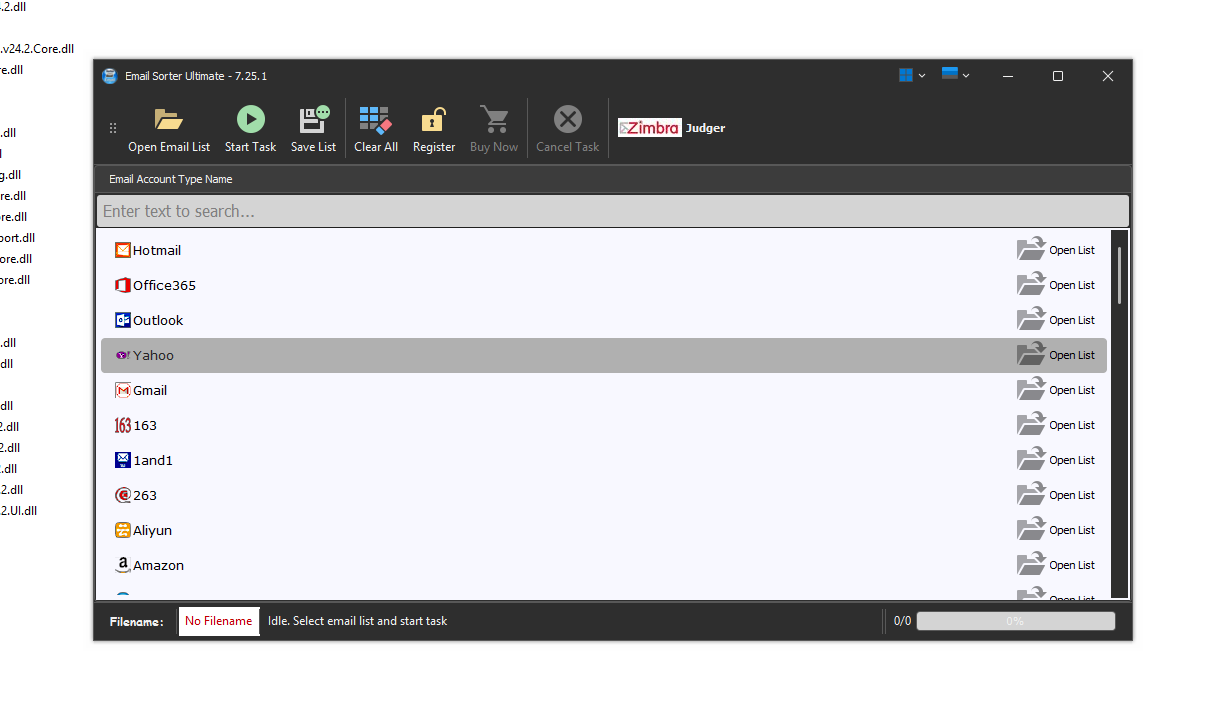The image size is (1208, 706).
Task: Click the search text input field
Action: pos(611,211)
